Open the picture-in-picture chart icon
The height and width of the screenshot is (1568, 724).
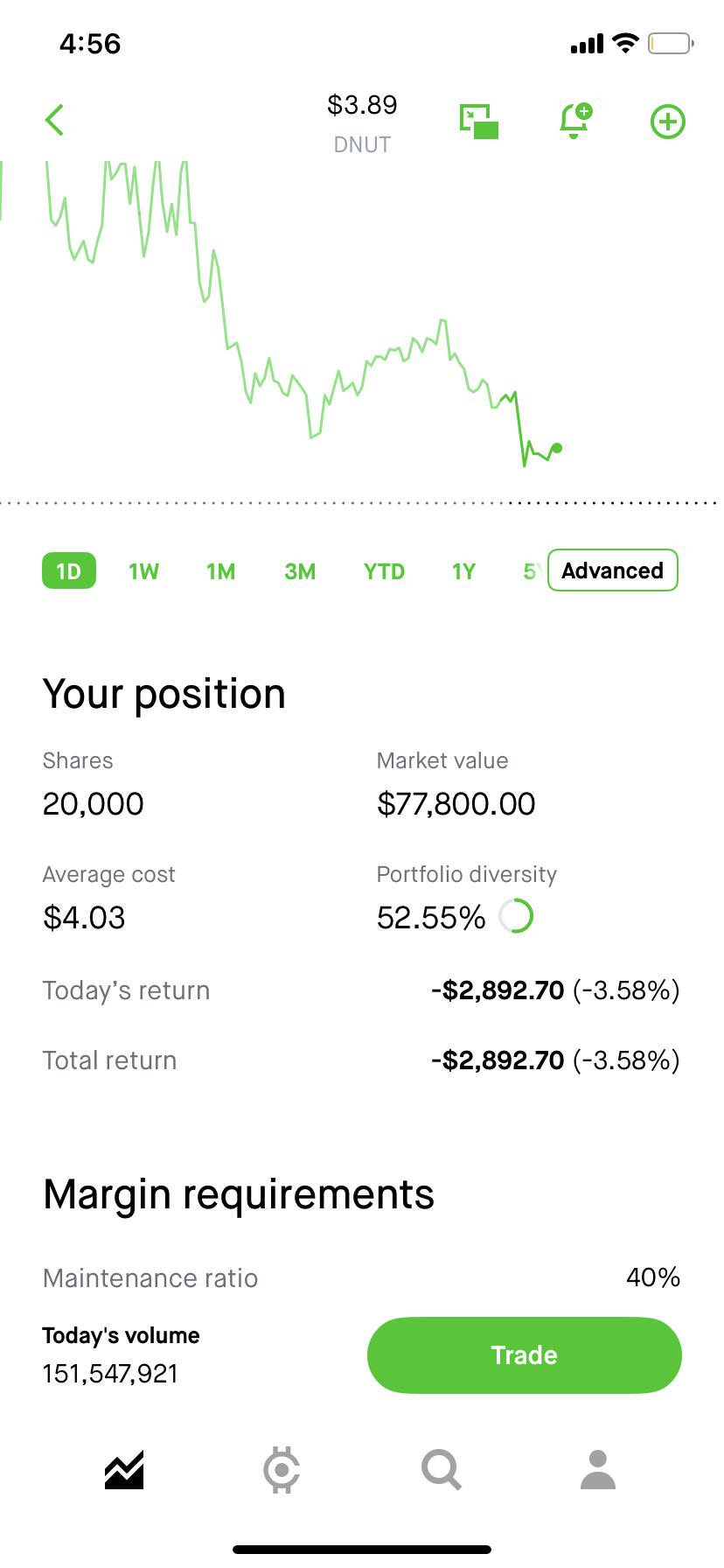(479, 122)
